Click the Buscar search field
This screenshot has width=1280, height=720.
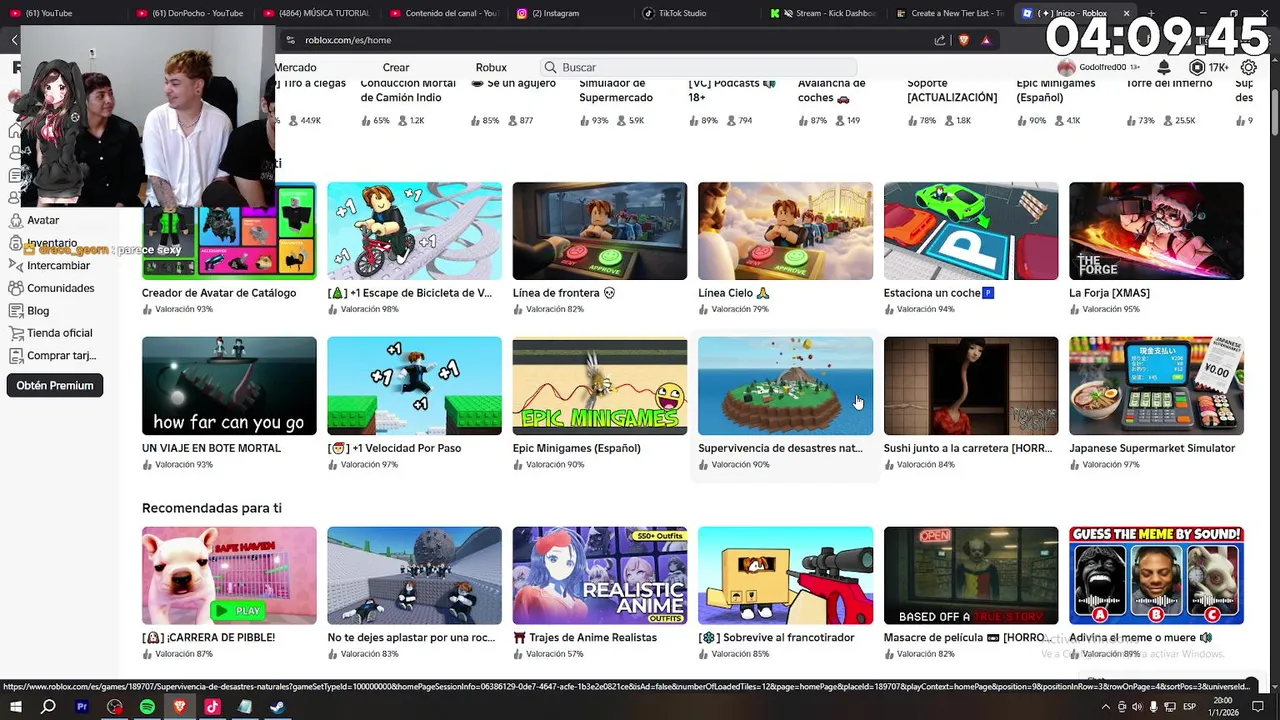point(698,67)
